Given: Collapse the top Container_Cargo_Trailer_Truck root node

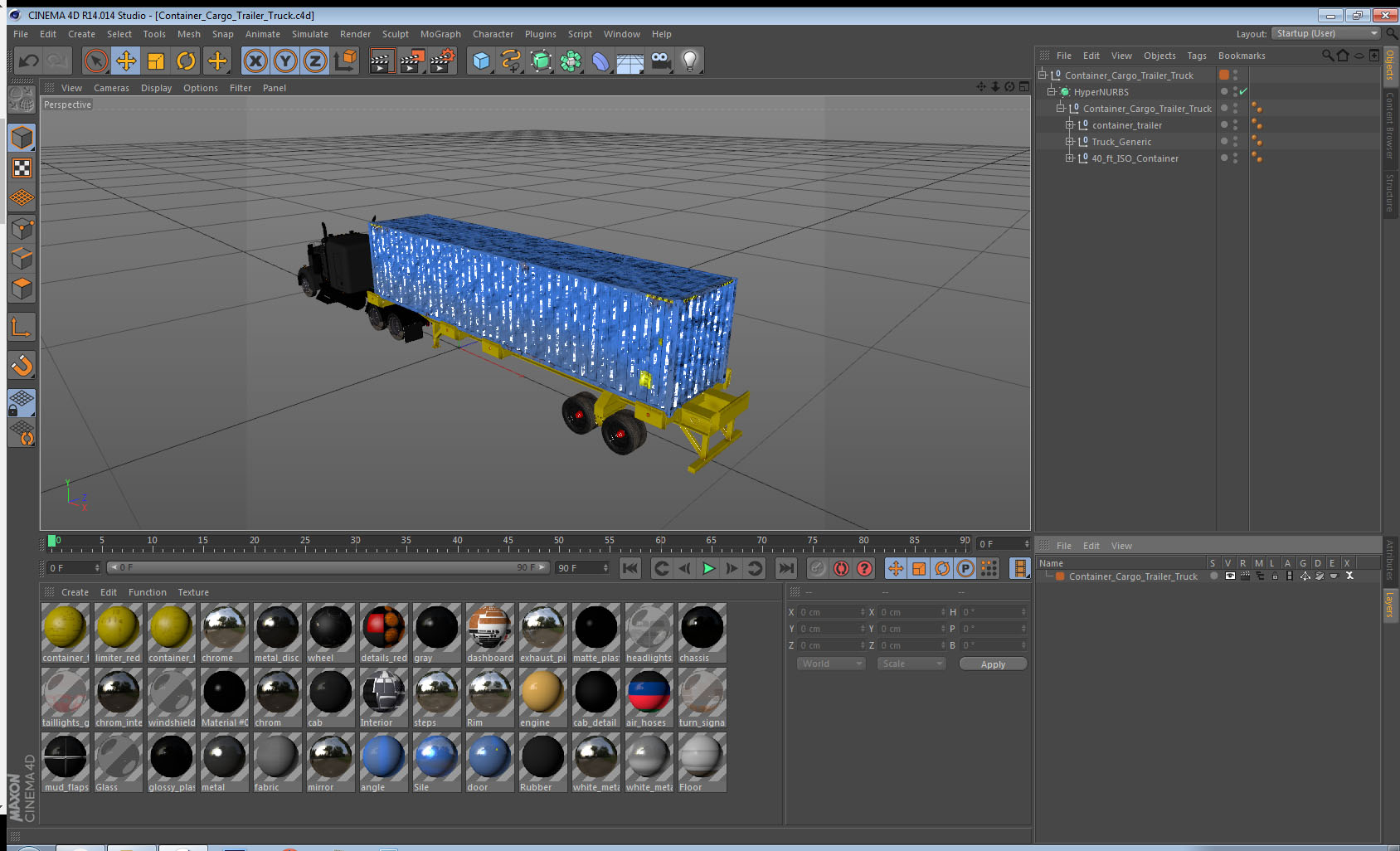Looking at the screenshot, I should click(1043, 75).
